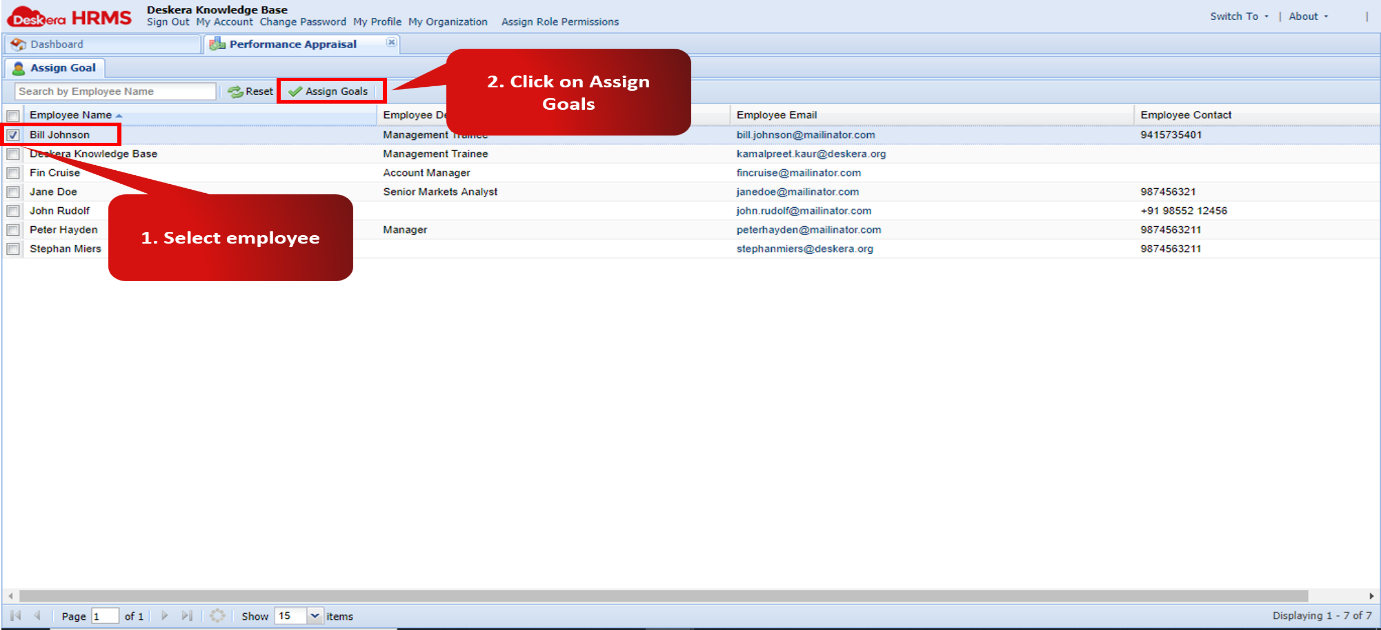
Task: Click the Deskera HRMS logo
Action: [70, 17]
